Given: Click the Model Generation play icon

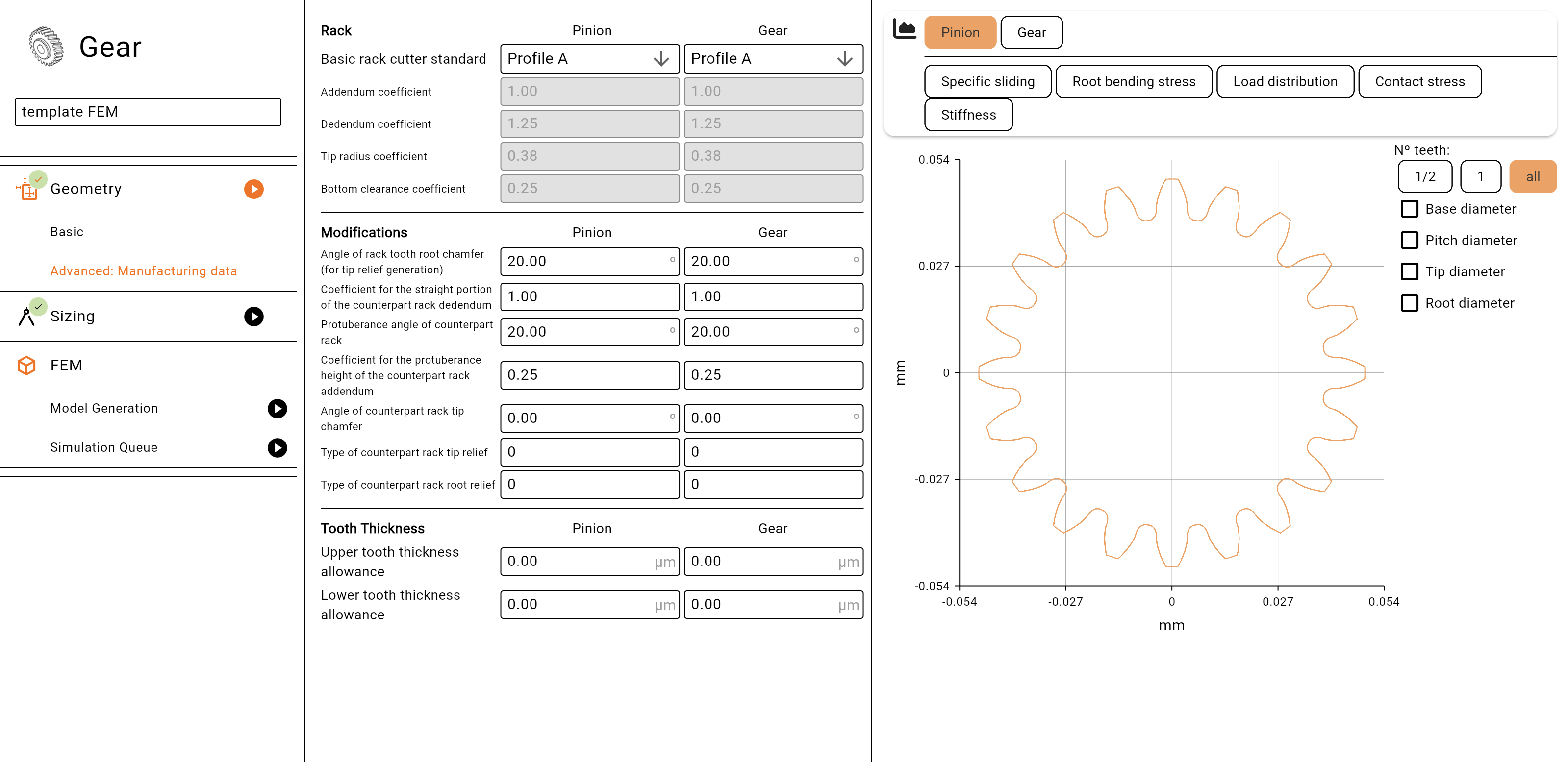Looking at the screenshot, I should click(278, 409).
